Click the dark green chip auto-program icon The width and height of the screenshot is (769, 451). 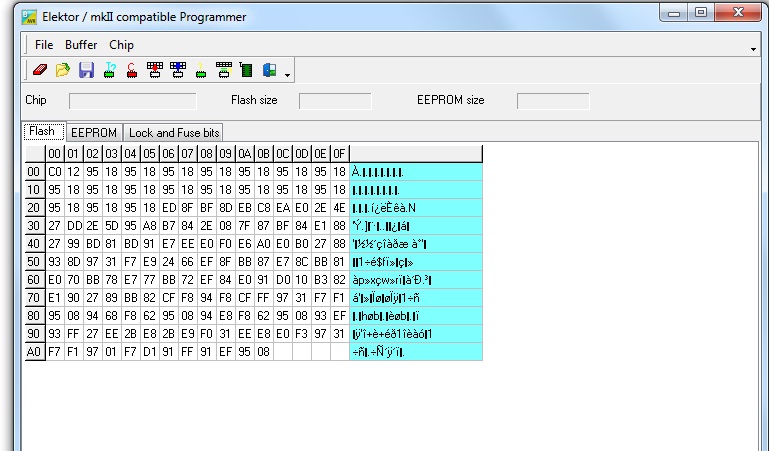coord(246,70)
